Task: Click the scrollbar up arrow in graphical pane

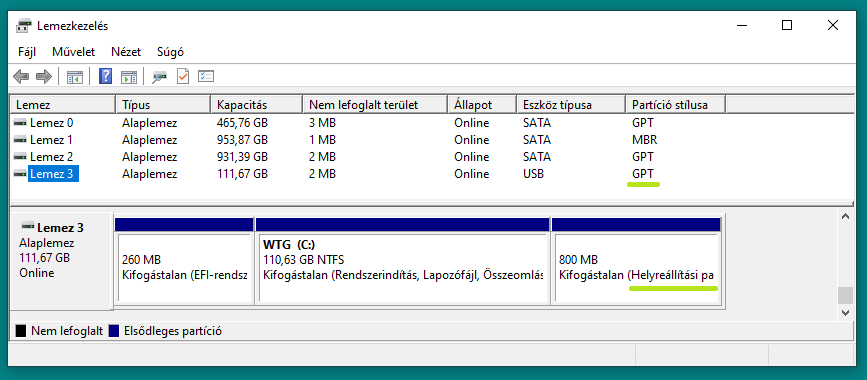Action: tap(845, 217)
